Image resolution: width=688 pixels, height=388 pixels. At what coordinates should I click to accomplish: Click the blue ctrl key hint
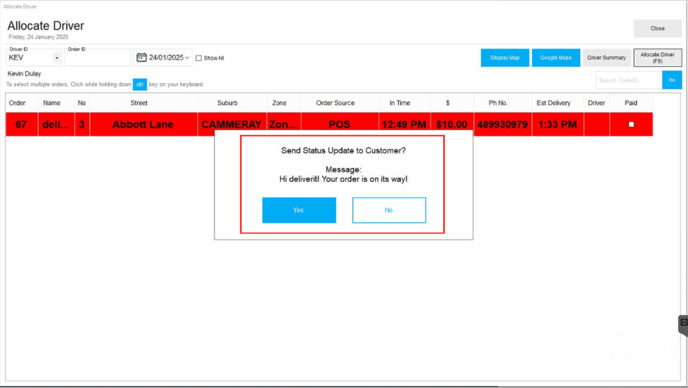(140, 84)
